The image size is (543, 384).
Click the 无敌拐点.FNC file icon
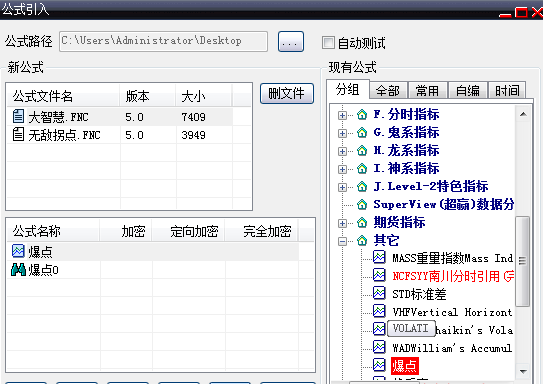[x=18, y=134]
